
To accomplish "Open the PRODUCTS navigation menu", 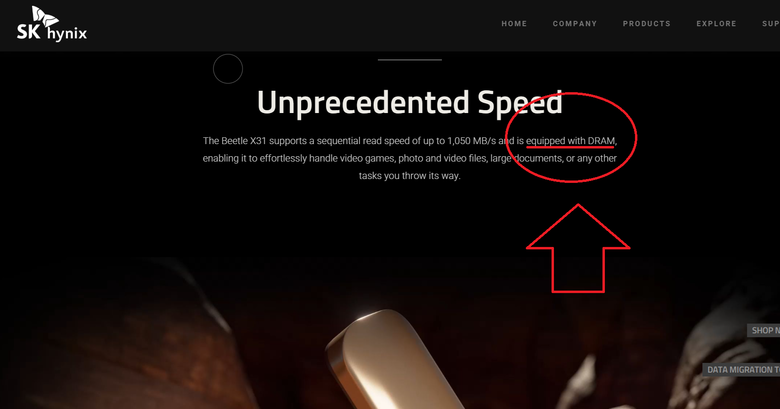I will [x=646, y=23].
